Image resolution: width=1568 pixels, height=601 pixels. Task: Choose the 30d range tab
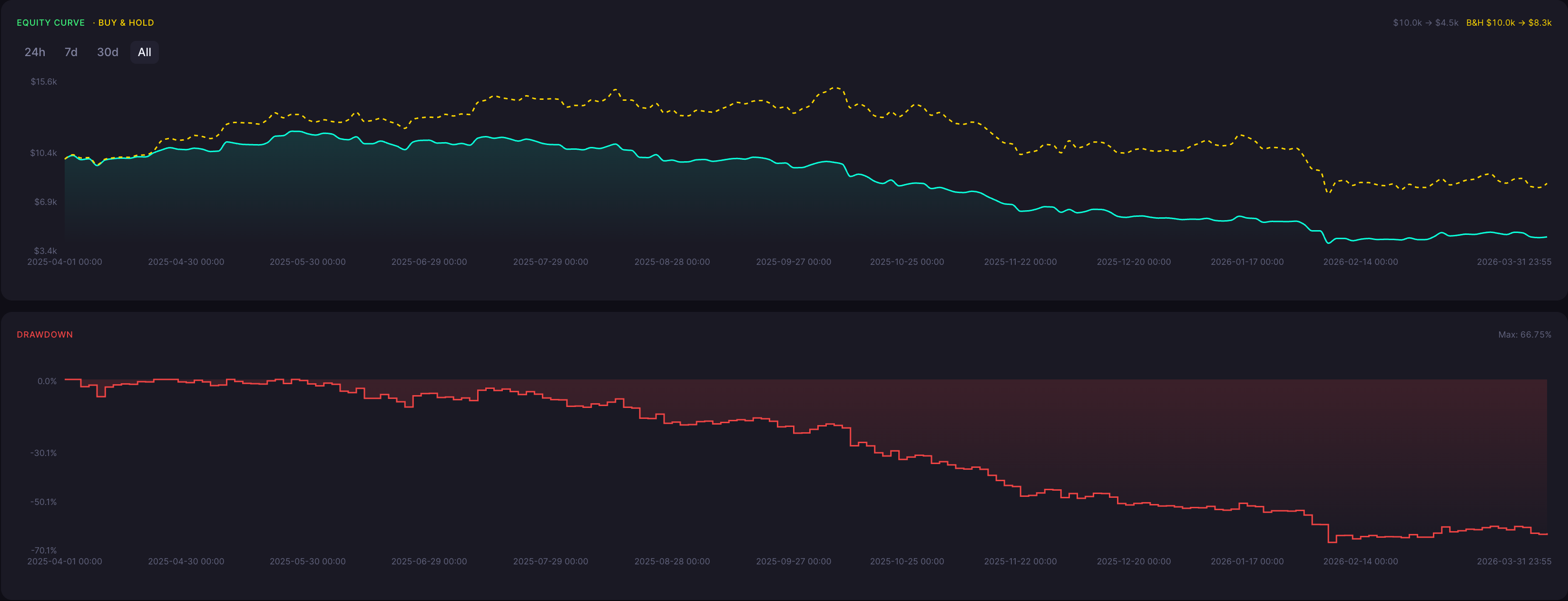[108, 52]
